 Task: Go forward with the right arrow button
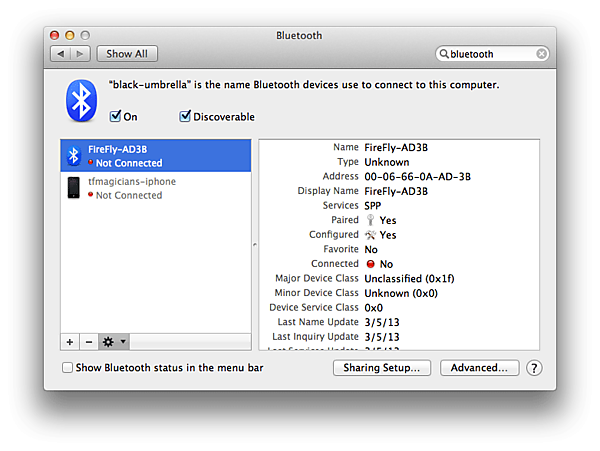pos(80,54)
